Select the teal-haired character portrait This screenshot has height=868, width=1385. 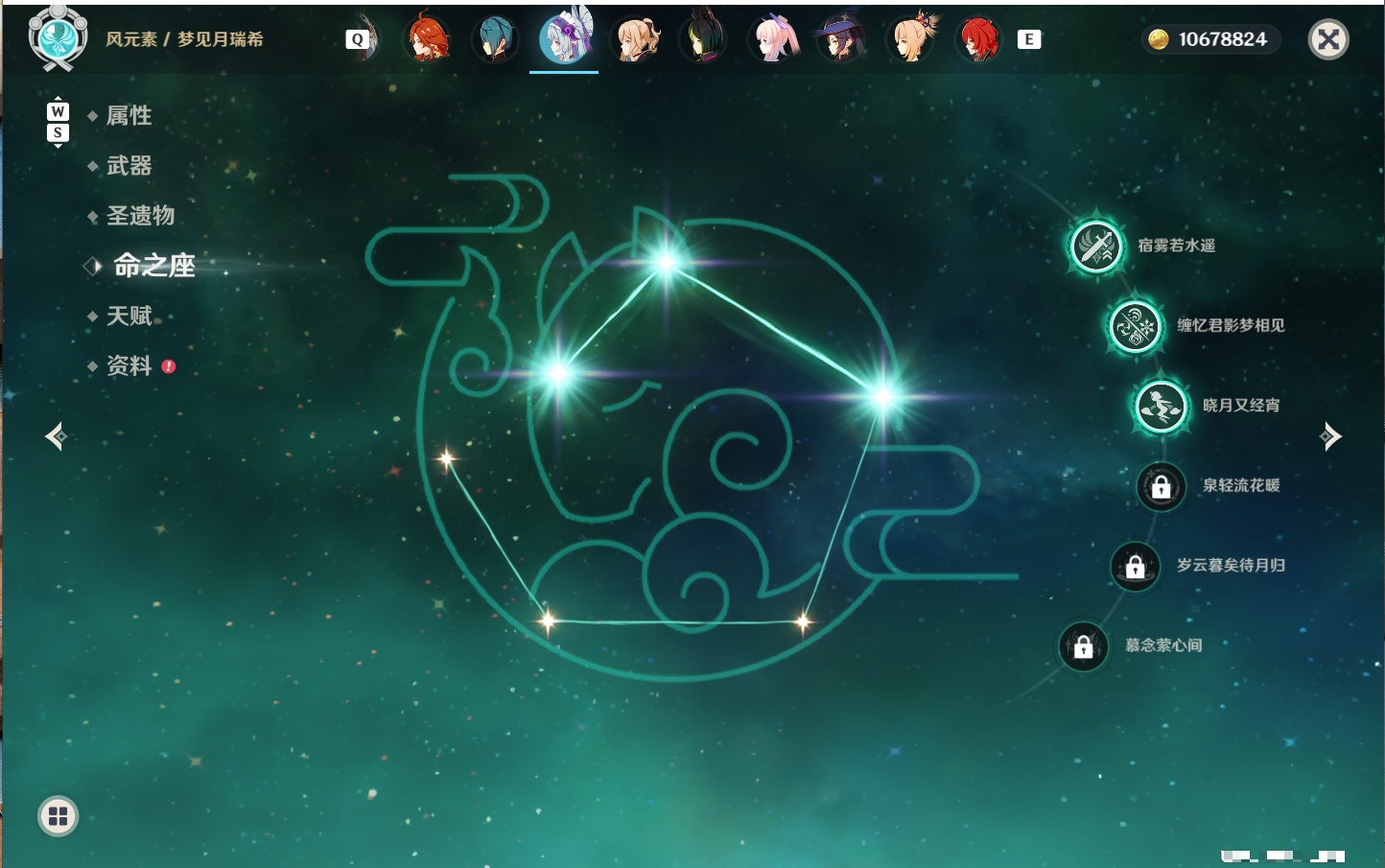tap(495, 39)
